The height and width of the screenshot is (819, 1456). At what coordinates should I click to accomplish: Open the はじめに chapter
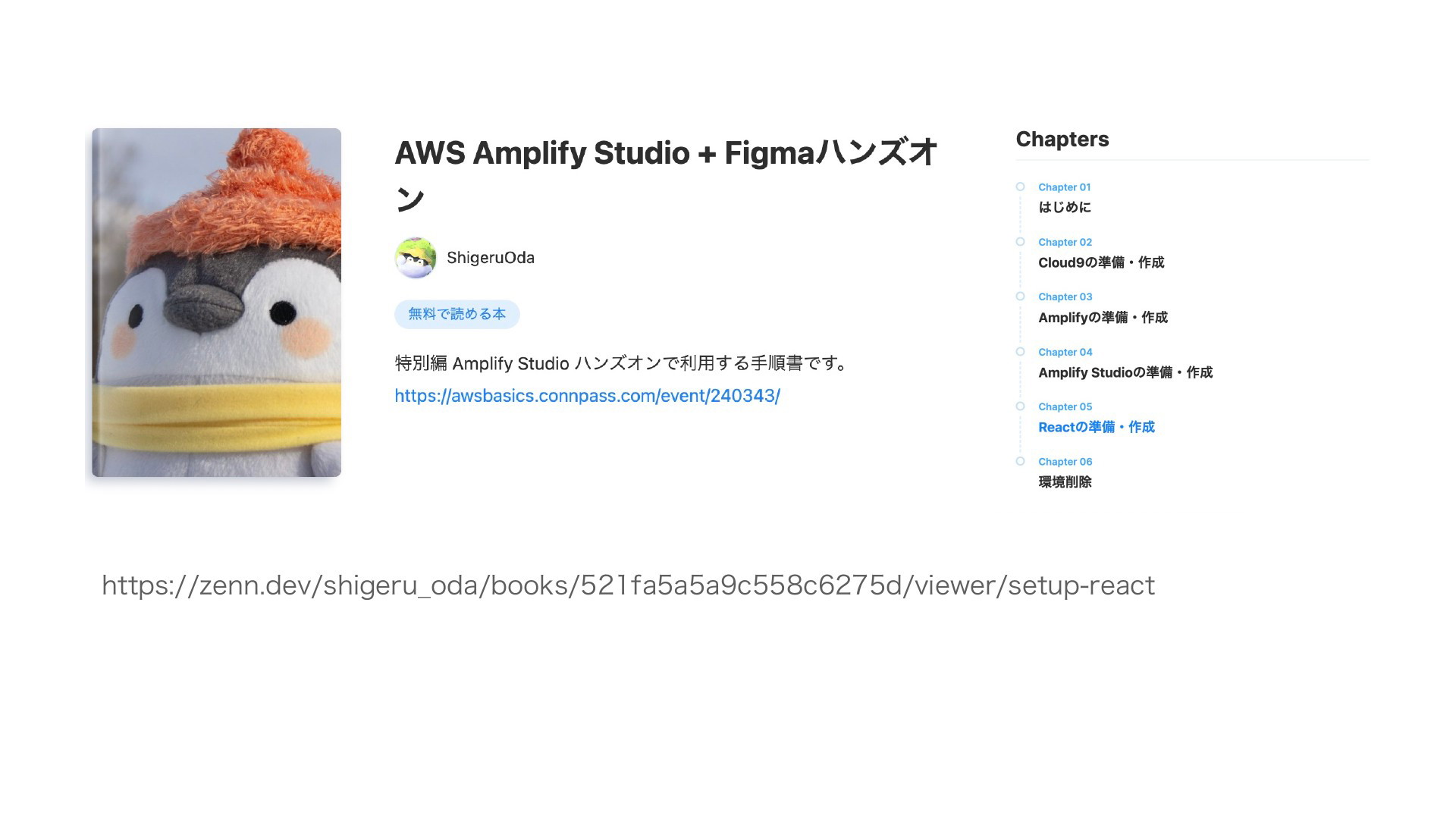point(1065,207)
